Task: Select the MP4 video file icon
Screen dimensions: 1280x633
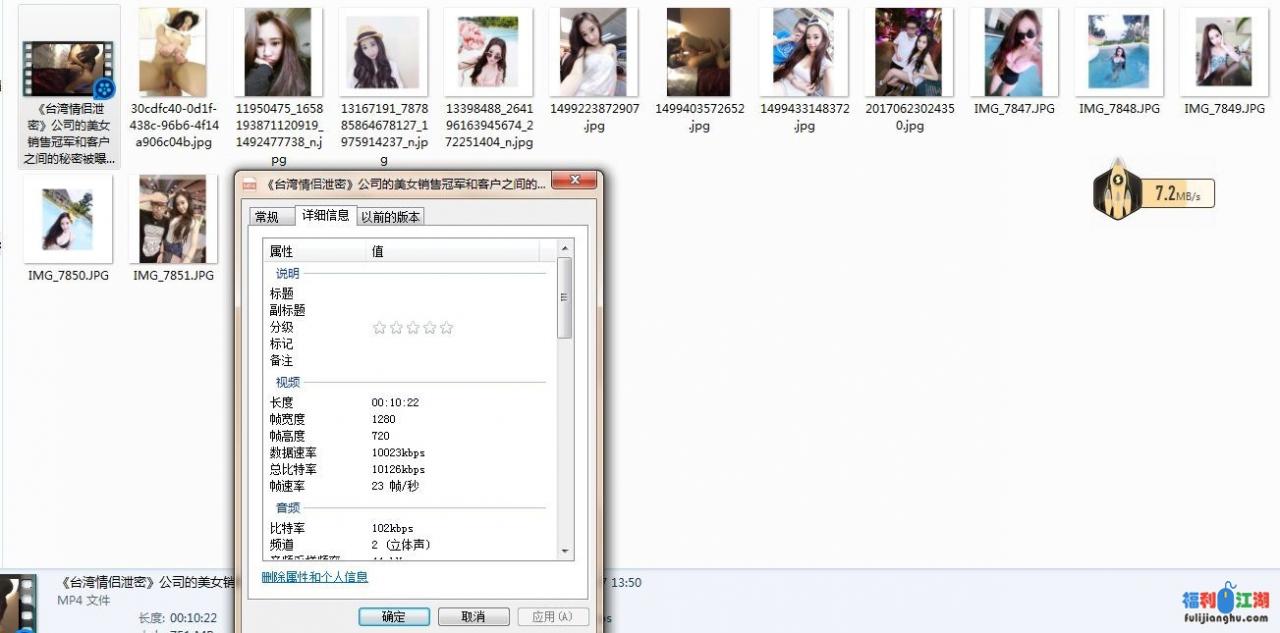Action: pyautogui.click(x=70, y=67)
